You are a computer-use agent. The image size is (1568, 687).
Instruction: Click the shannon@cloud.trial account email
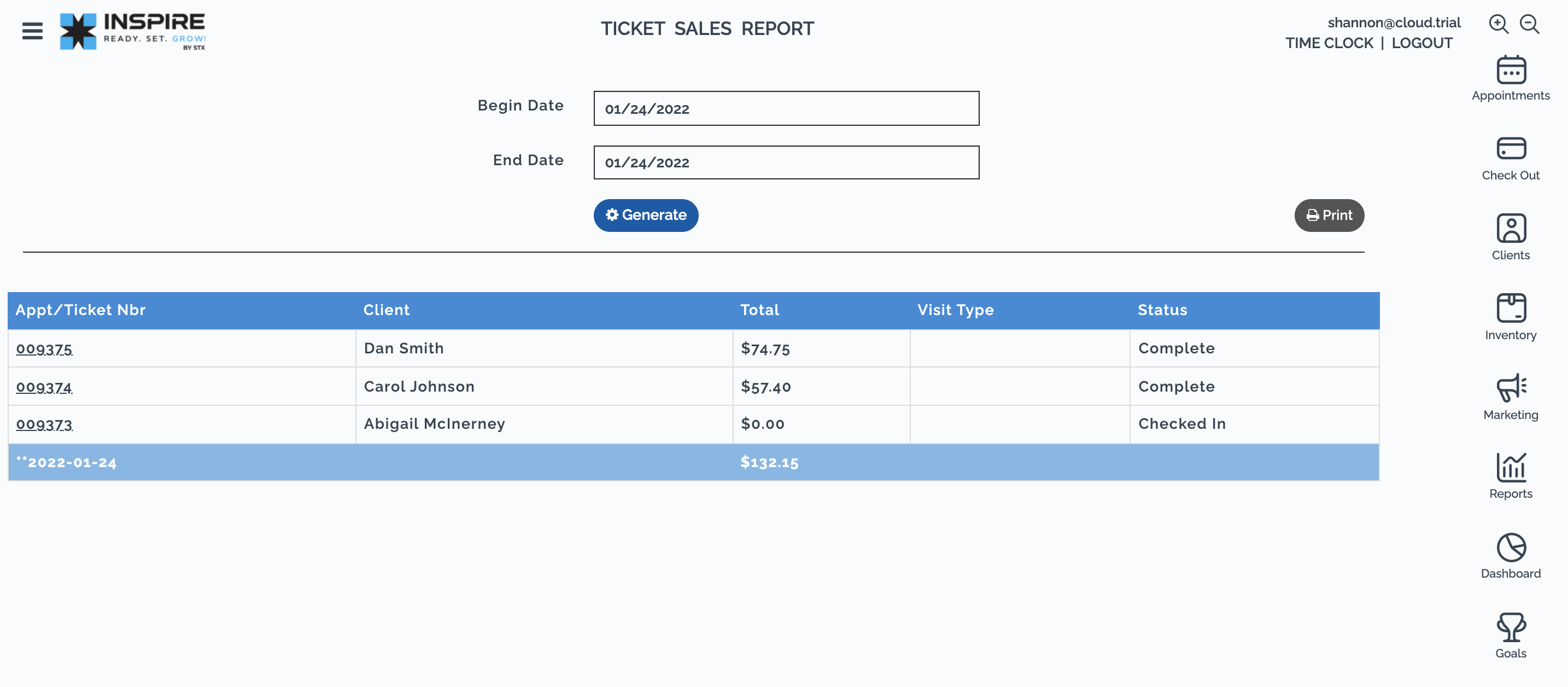coord(1394,22)
